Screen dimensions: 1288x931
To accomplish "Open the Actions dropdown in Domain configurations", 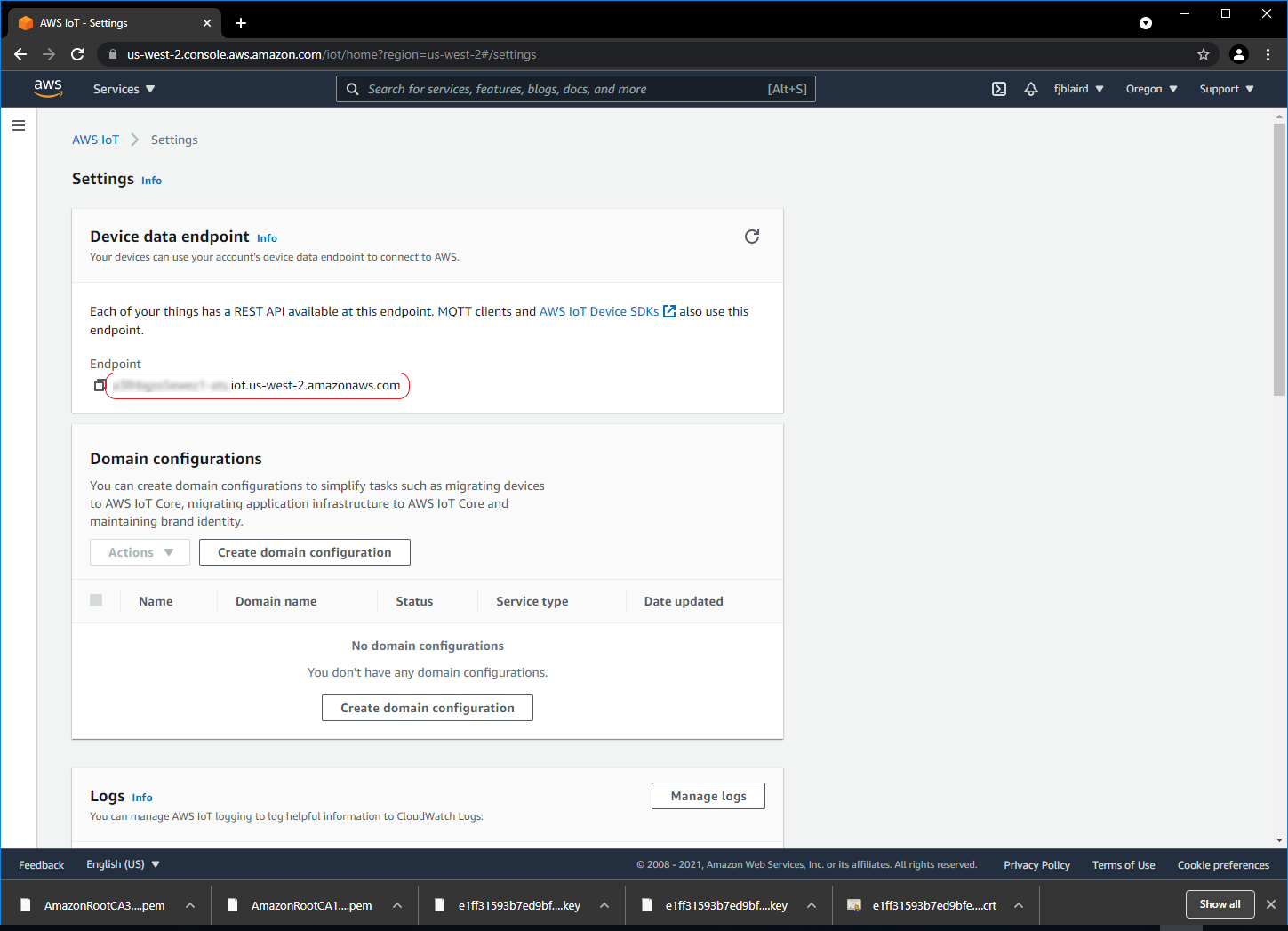I will (x=139, y=552).
